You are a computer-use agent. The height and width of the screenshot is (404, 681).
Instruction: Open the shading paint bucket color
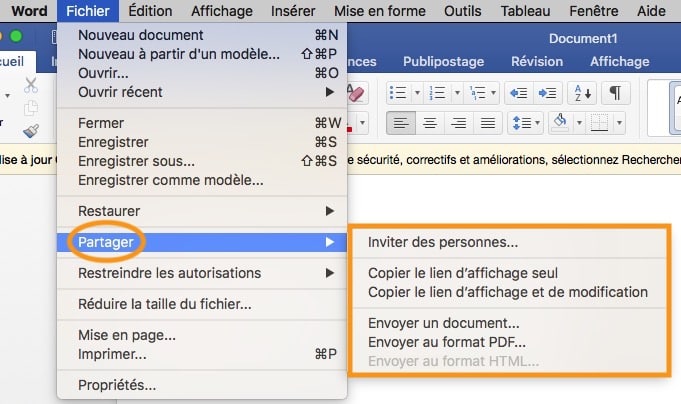[560, 123]
